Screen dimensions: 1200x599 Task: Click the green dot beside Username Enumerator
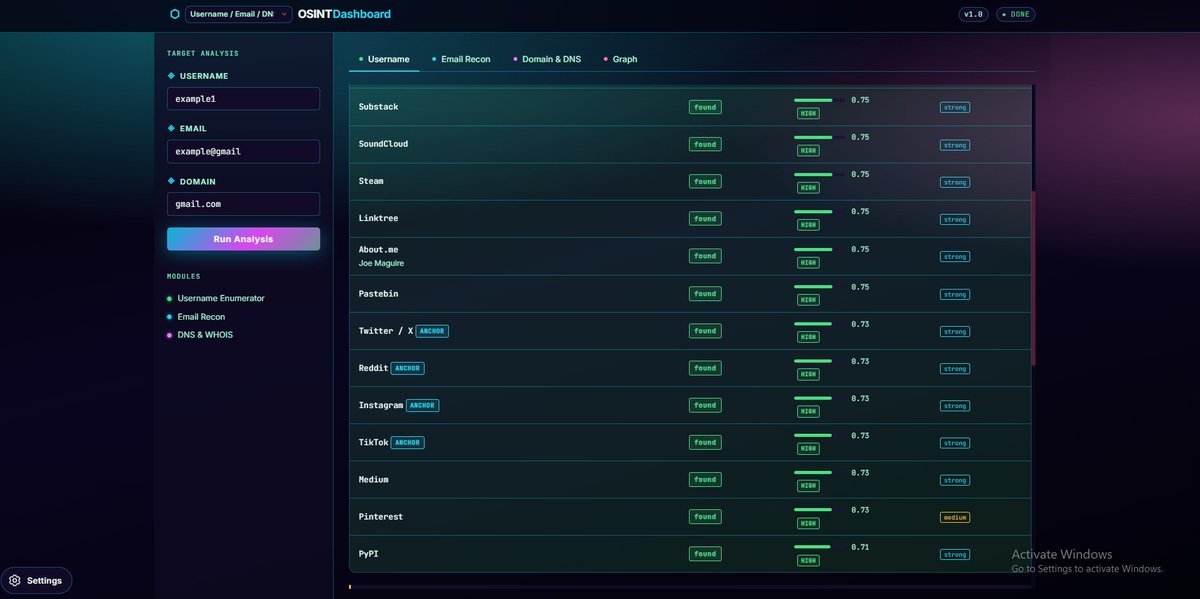170,299
